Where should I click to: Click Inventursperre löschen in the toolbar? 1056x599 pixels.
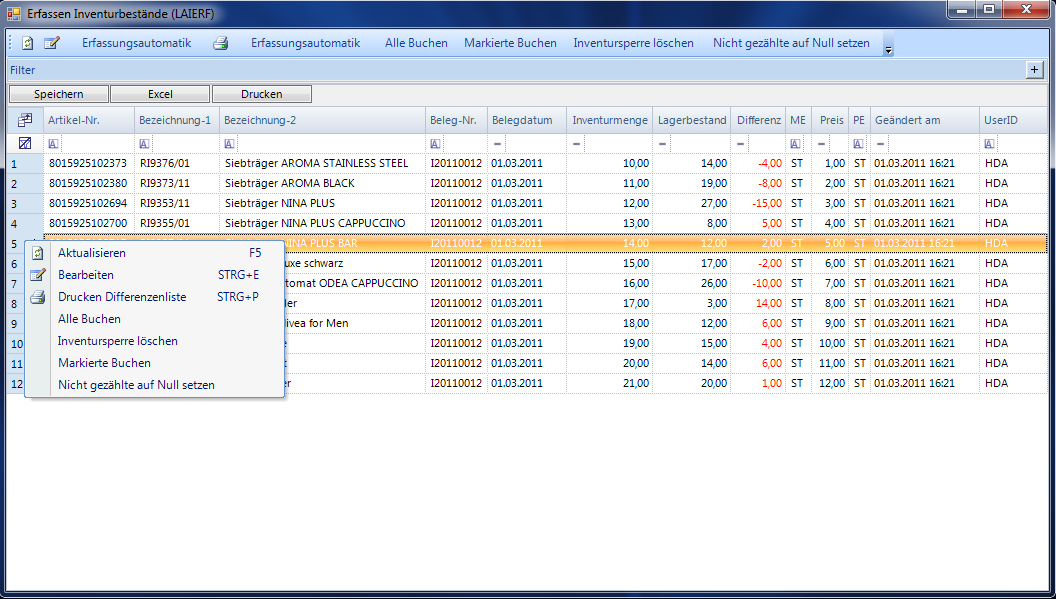[x=633, y=43]
